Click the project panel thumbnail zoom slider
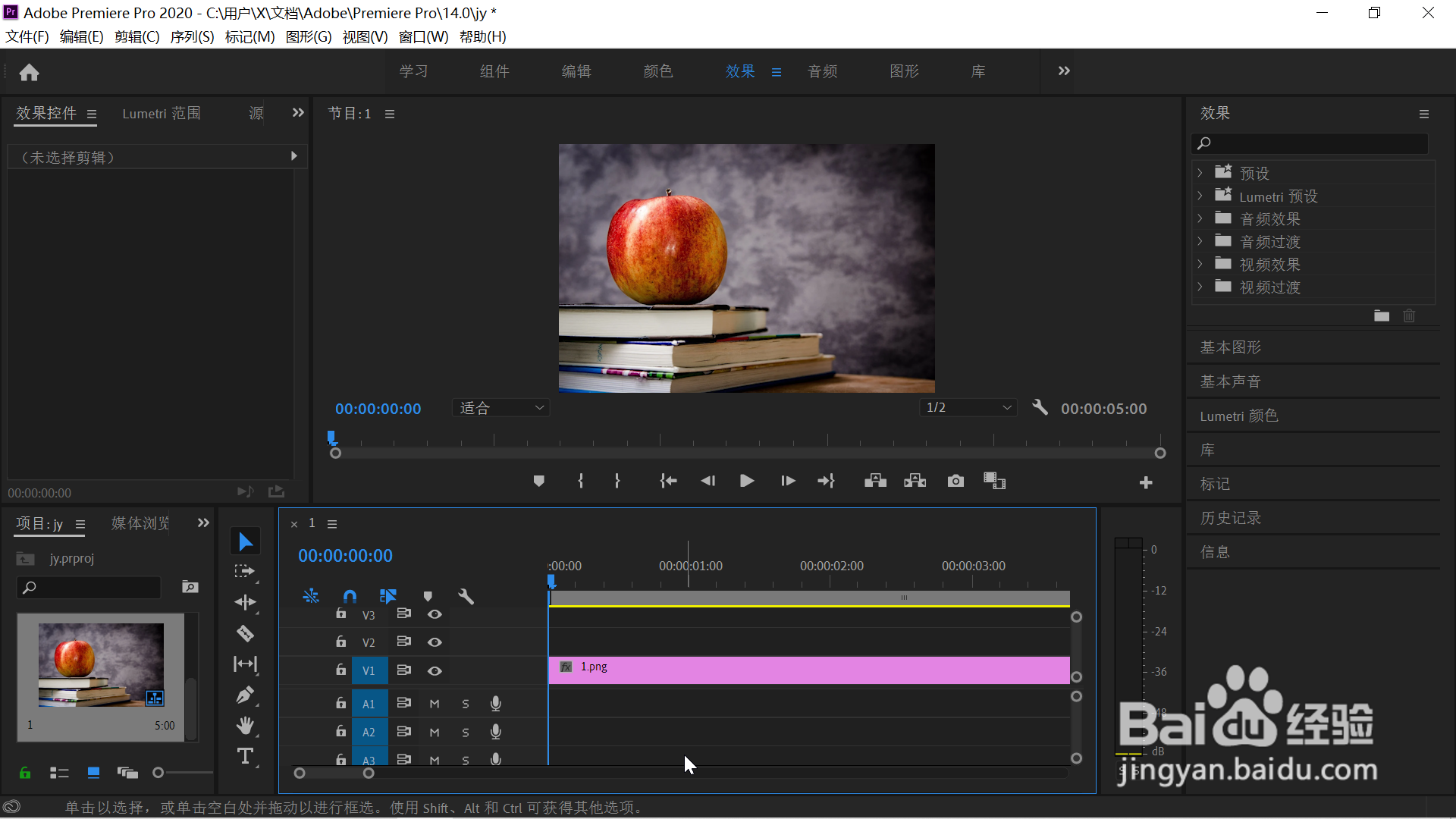The height and width of the screenshot is (819, 1456). click(158, 773)
